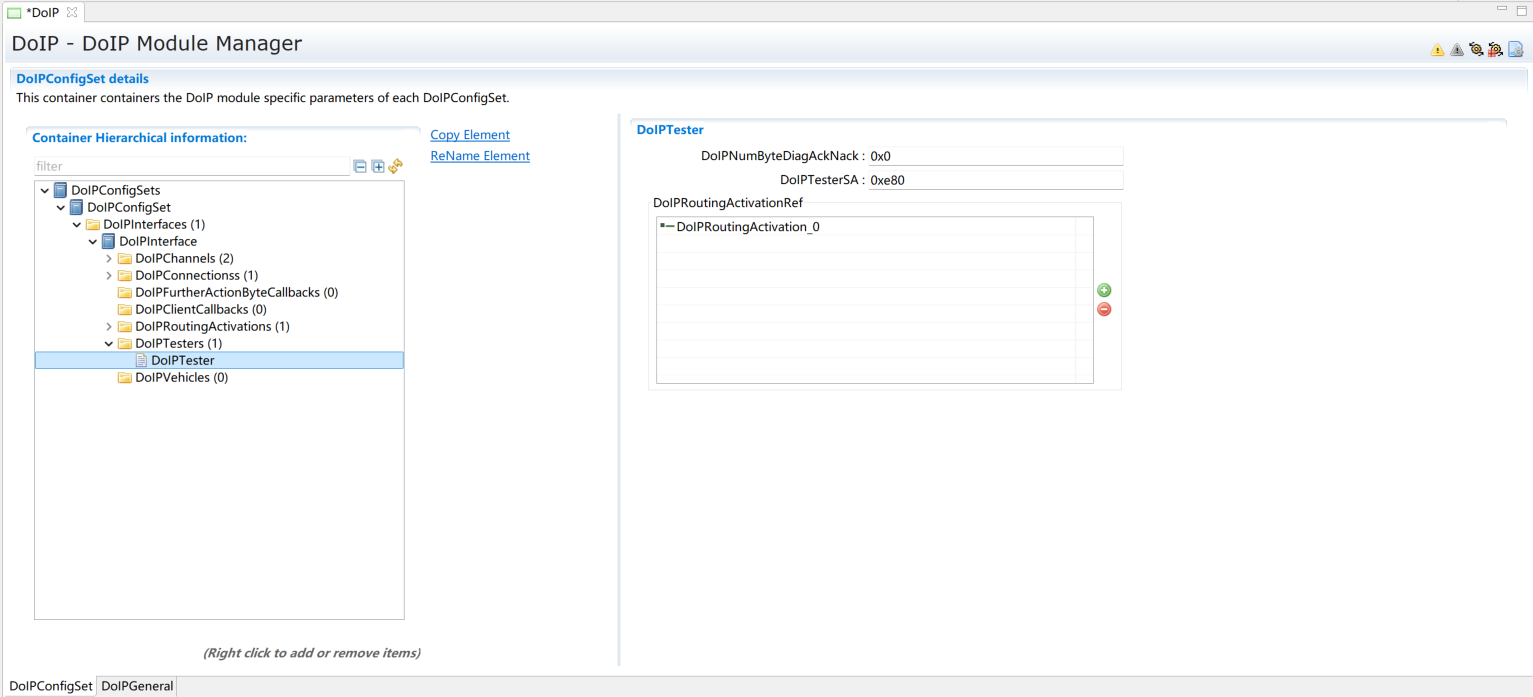
Task: Select DoIPRoutingActivation_0 in reference list
Action: point(747,227)
